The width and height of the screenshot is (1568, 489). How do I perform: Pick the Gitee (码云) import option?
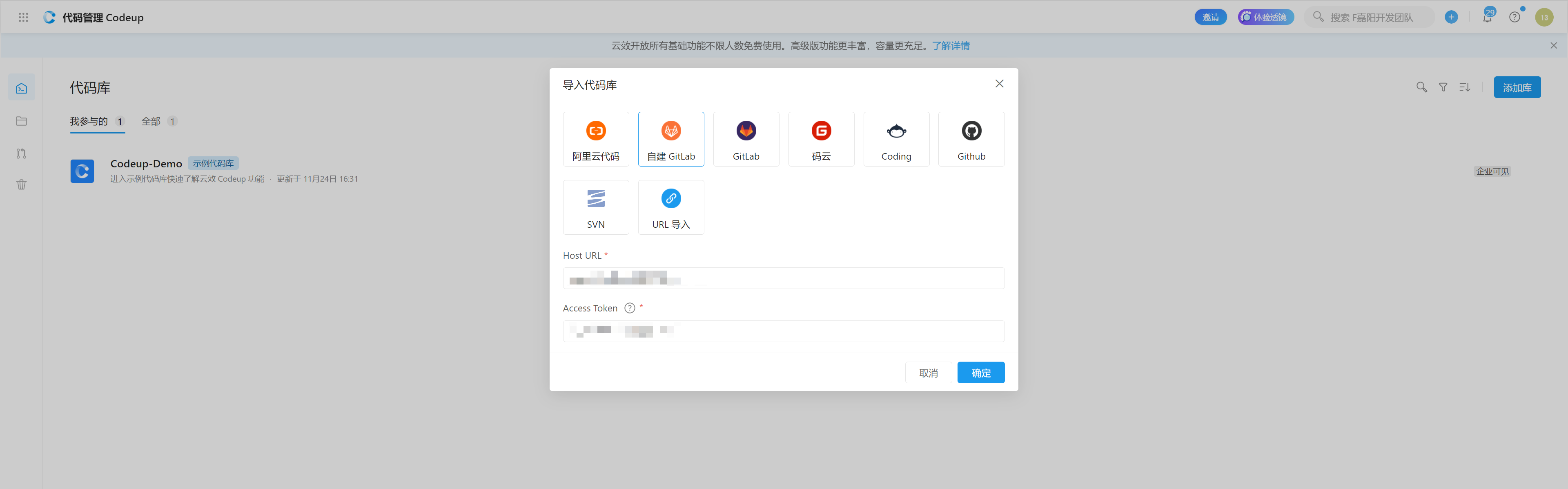[820, 139]
